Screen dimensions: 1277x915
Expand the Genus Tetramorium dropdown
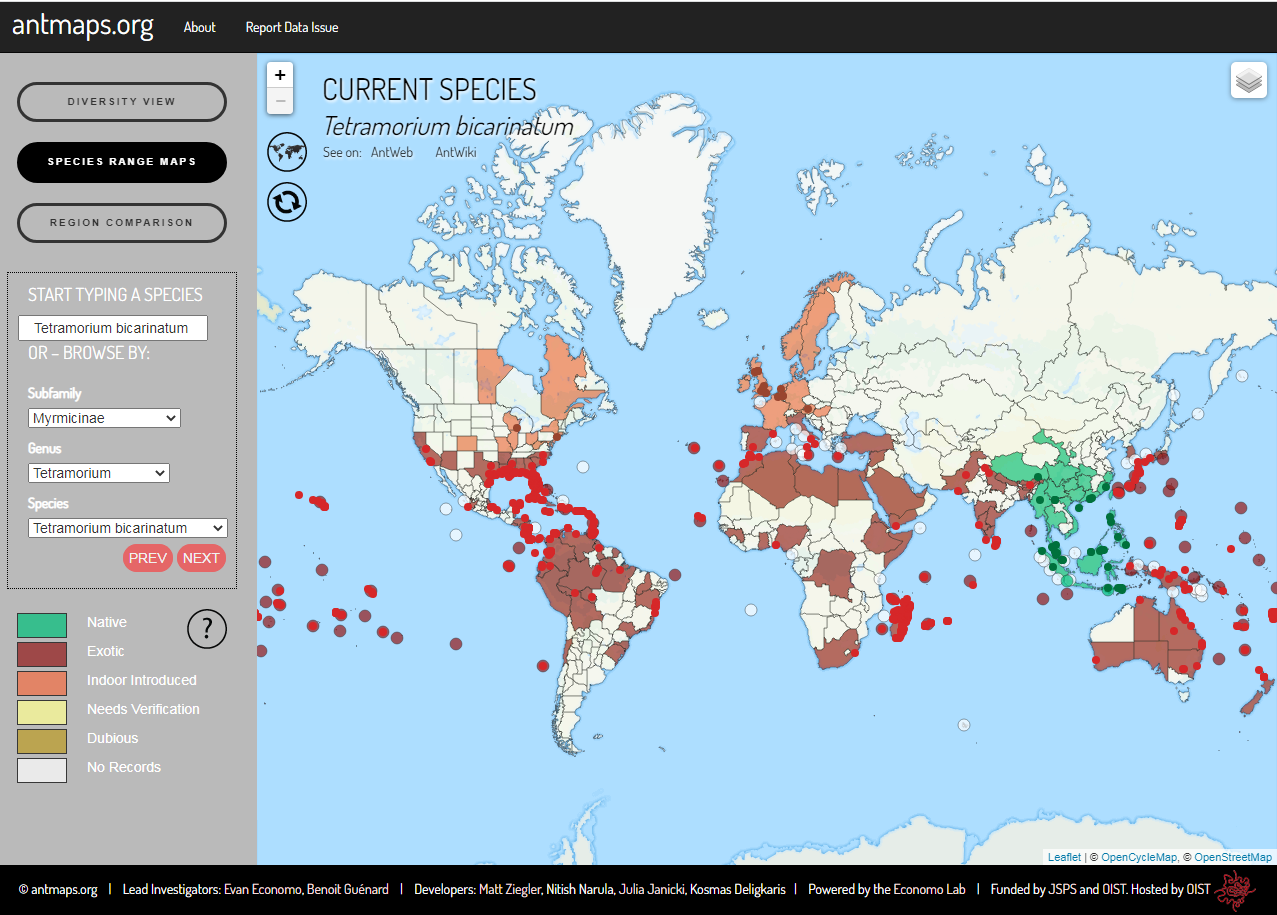point(99,473)
